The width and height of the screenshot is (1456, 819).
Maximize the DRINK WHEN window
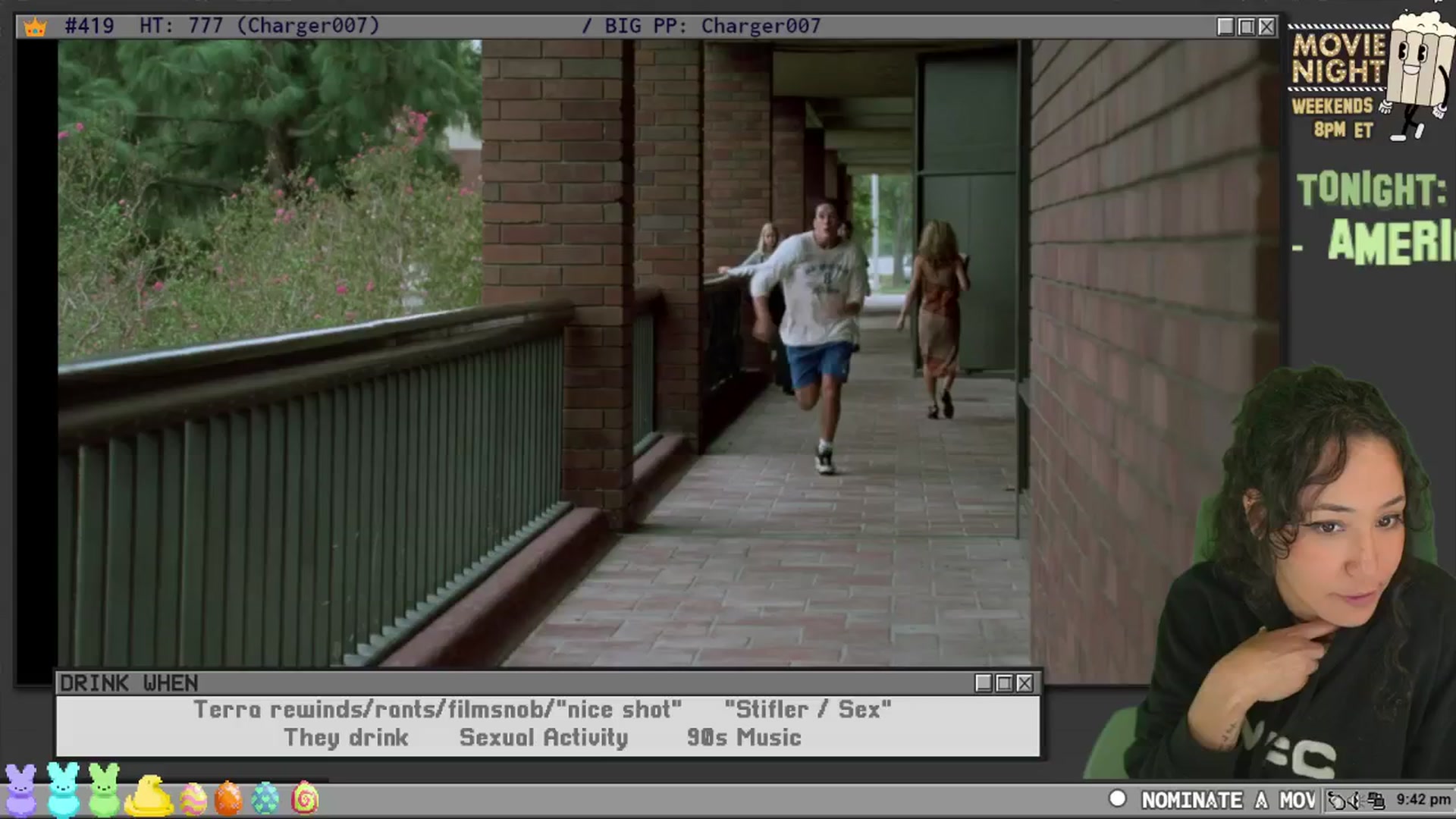click(x=1004, y=683)
